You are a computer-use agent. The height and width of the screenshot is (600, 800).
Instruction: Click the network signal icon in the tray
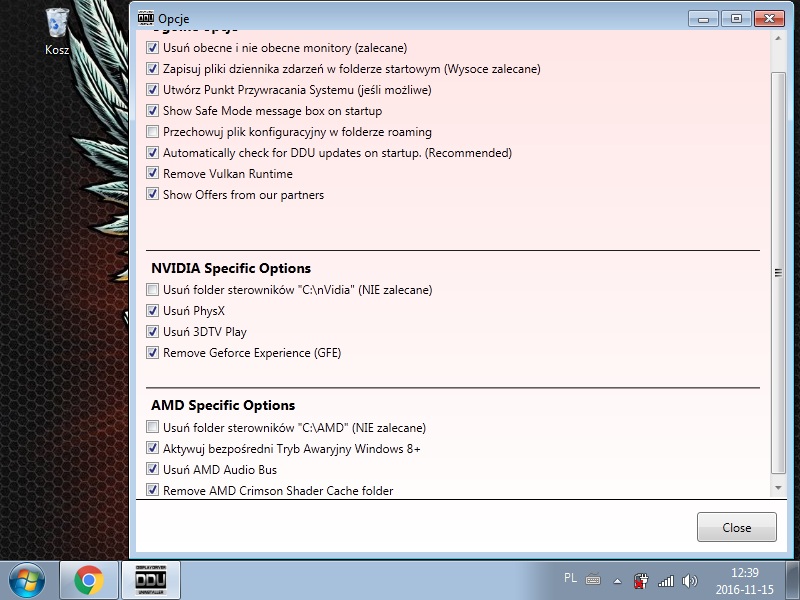point(666,578)
